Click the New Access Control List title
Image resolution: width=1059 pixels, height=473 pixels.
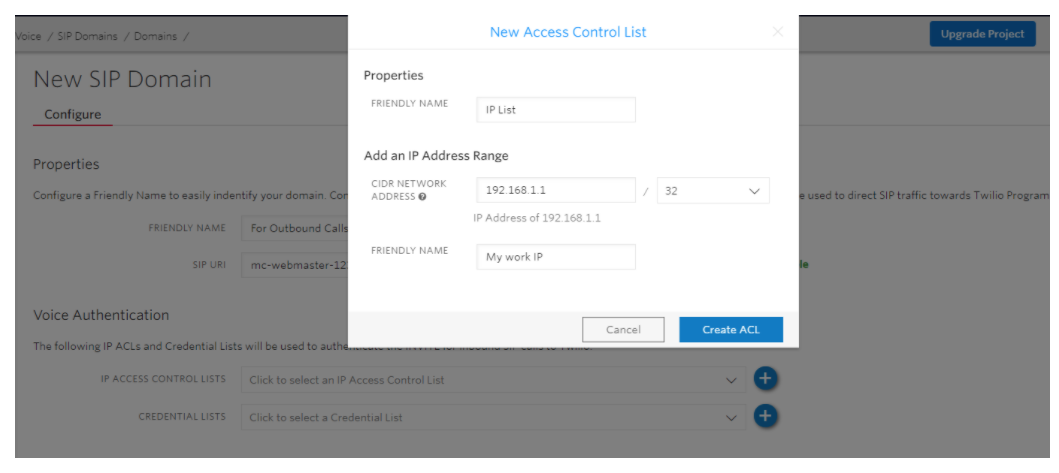pos(568,32)
